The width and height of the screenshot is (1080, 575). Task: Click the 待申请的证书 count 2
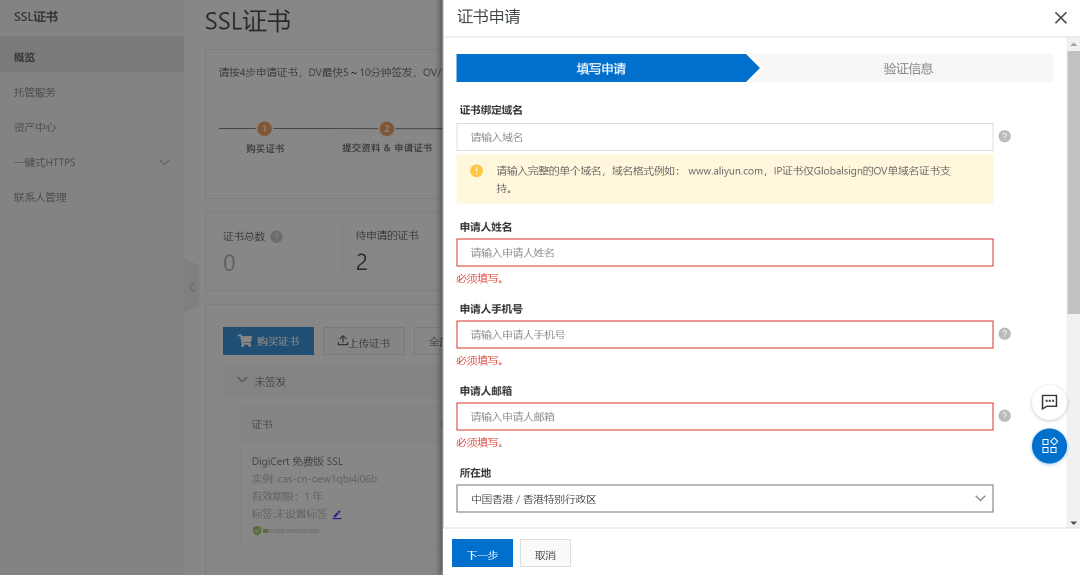point(362,262)
